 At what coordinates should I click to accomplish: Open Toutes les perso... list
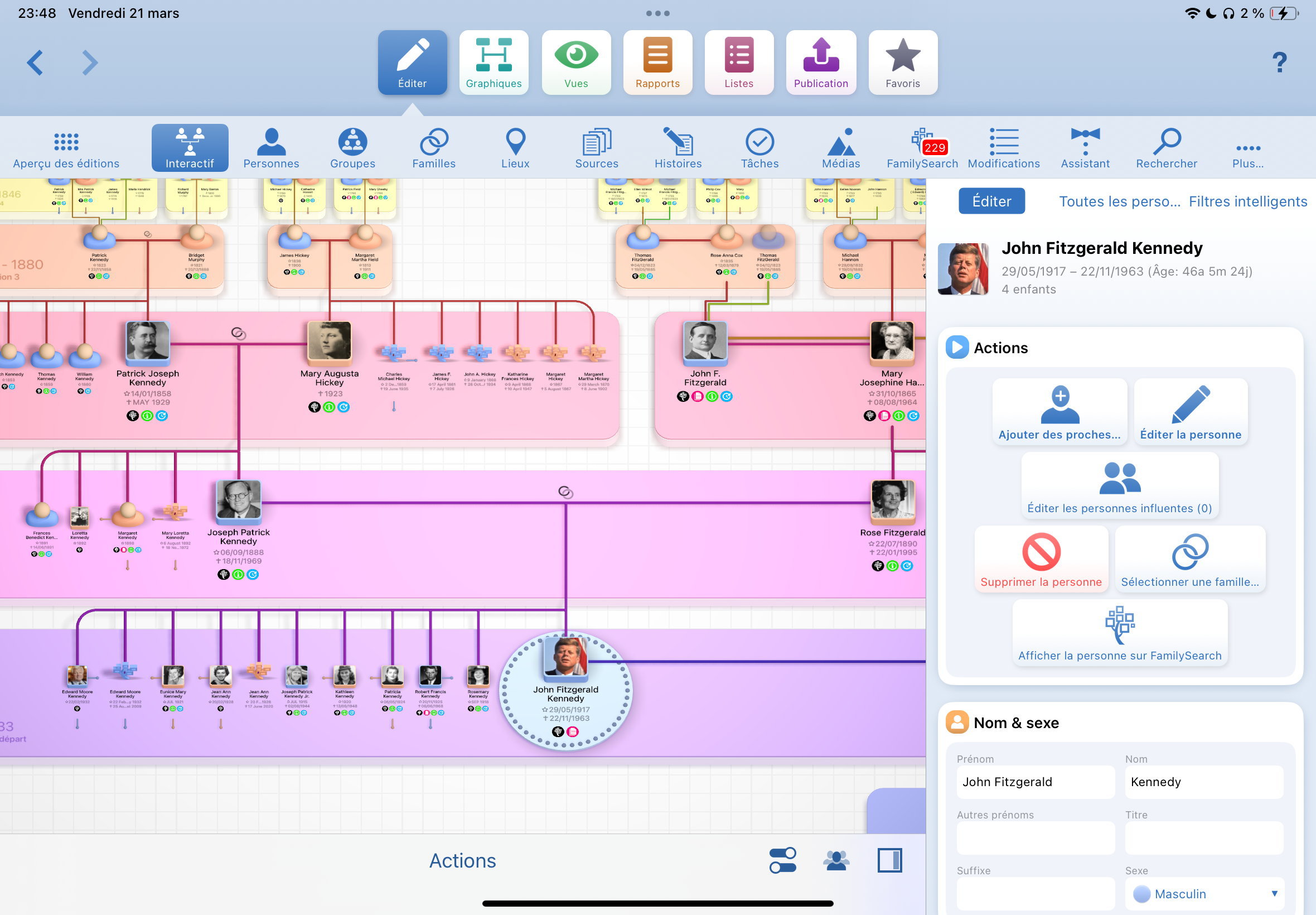point(1120,201)
